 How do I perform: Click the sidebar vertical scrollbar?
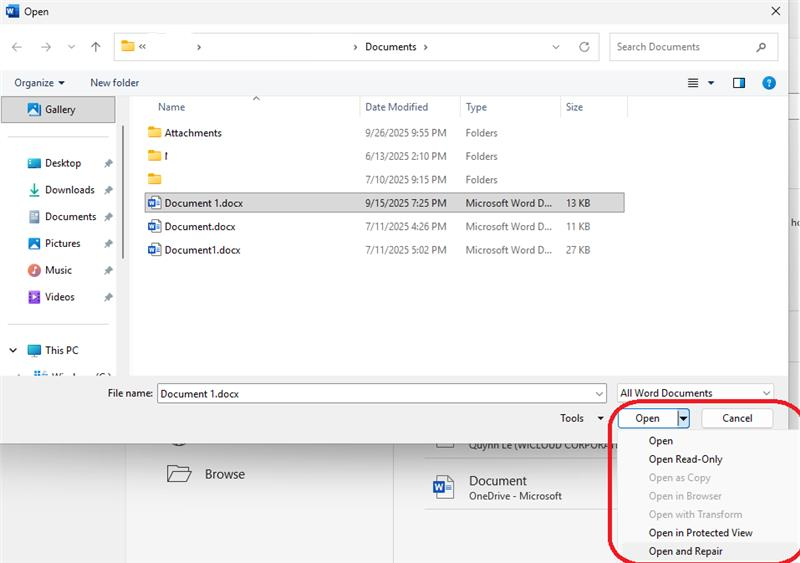pyautogui.click(x=123, y=191)
